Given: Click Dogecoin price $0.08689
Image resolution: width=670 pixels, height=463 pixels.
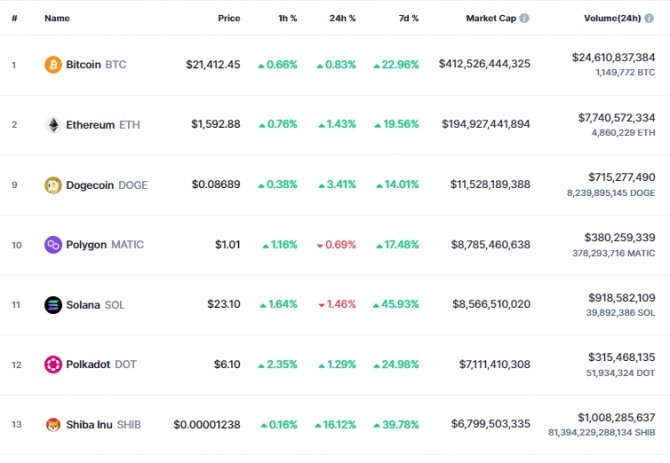Looking at the screenshot, I should [x=216, y=185].
